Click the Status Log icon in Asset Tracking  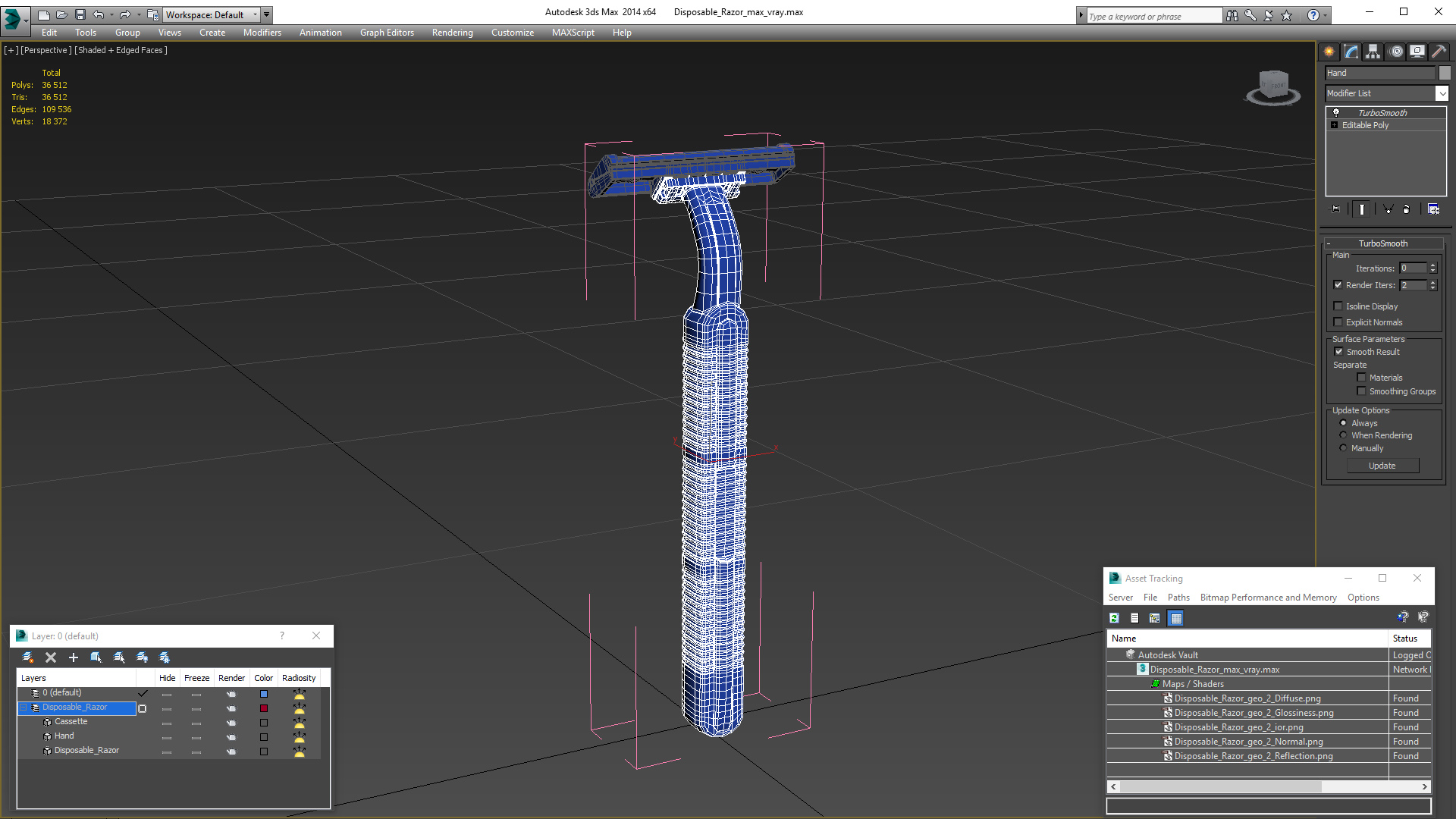click(x=1134, y=618)
